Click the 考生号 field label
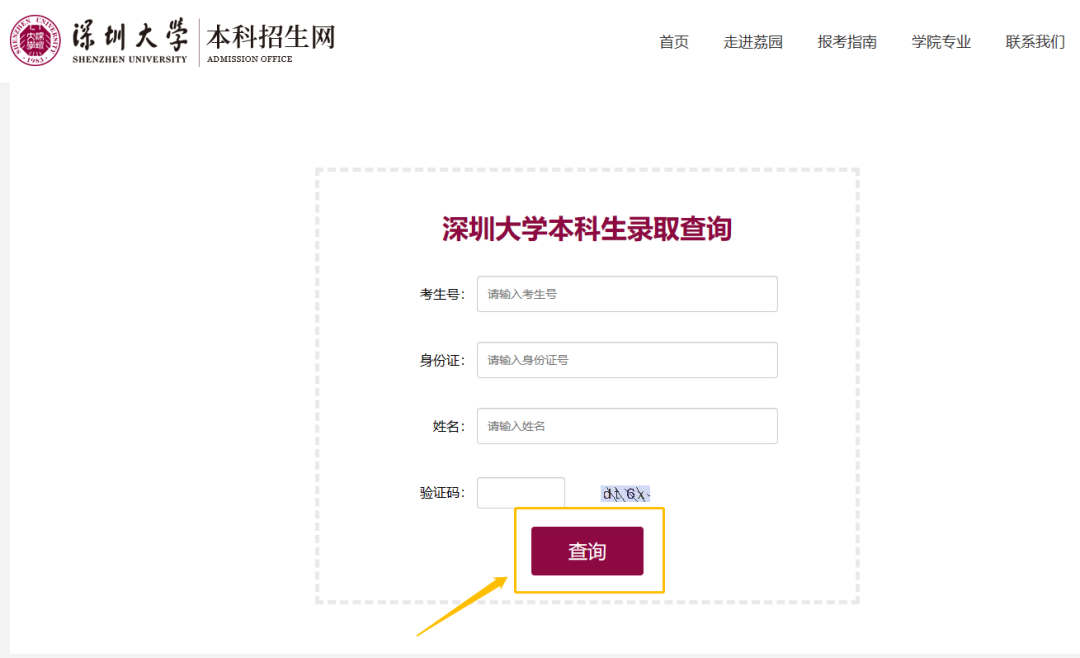This screenshot has height=658, width=1080. 442,294
